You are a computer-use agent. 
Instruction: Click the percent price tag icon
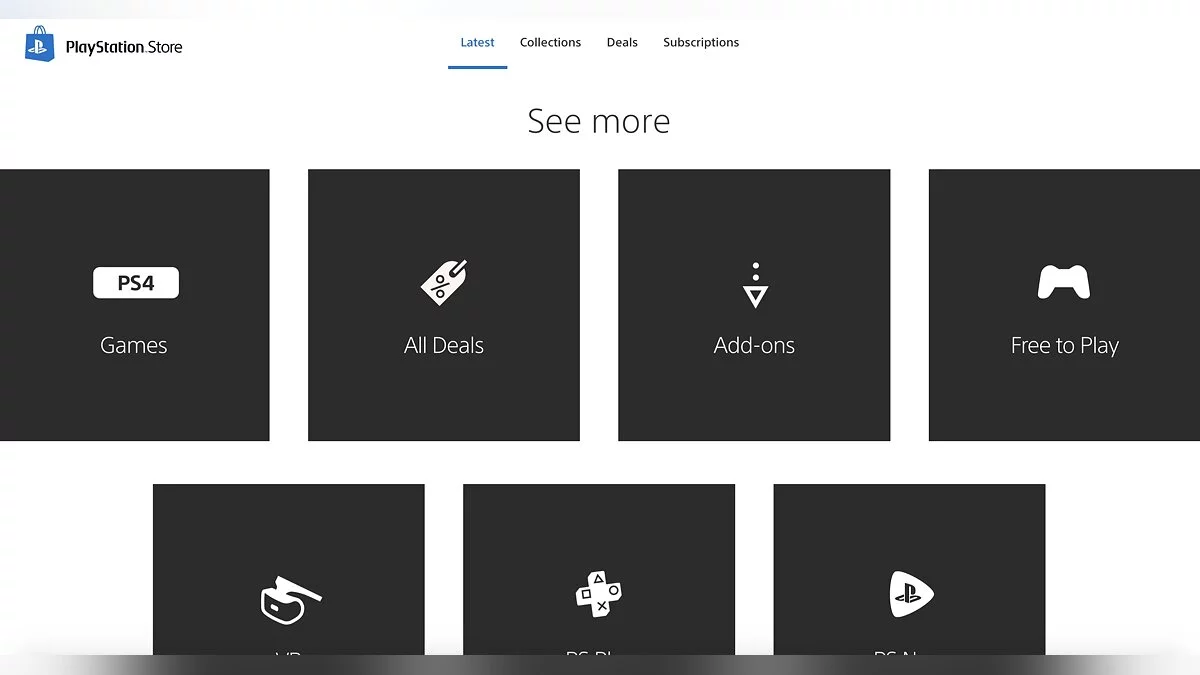(x=444, y=283)
